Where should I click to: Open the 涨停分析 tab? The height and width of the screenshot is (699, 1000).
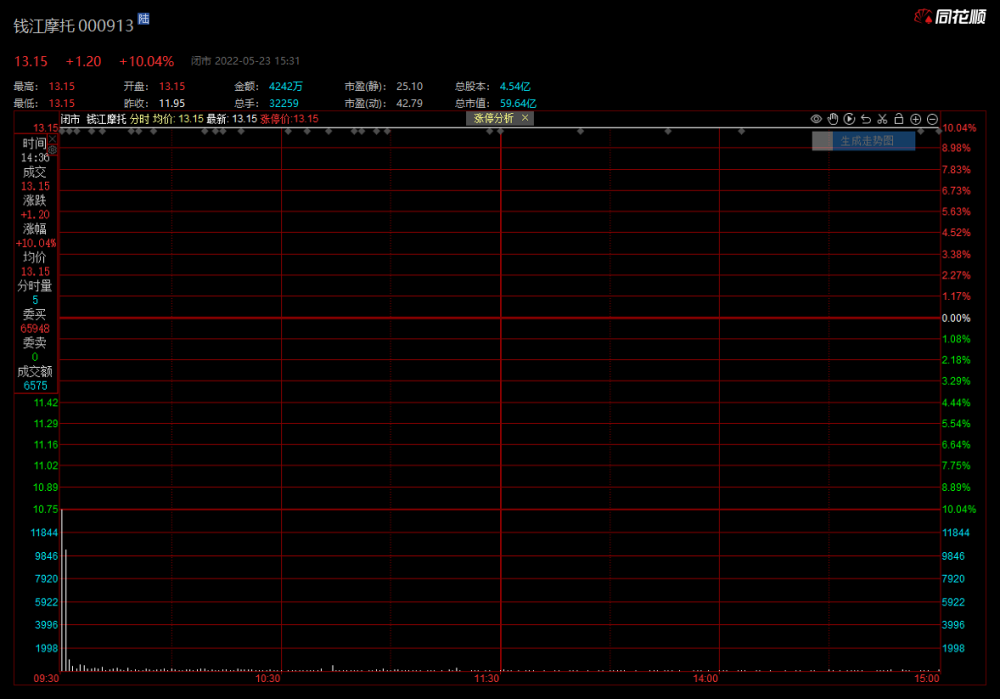coord(493,118)
